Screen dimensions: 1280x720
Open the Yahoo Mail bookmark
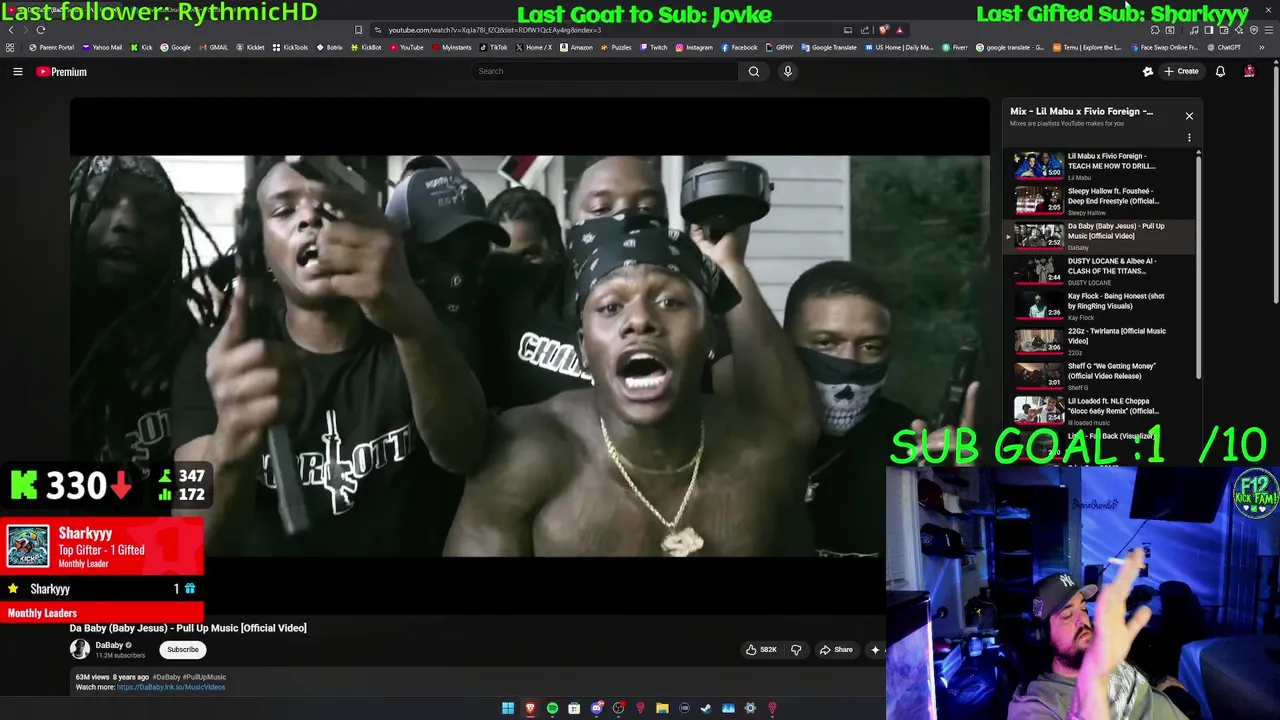pyautogui.click(x=102, y=48)
